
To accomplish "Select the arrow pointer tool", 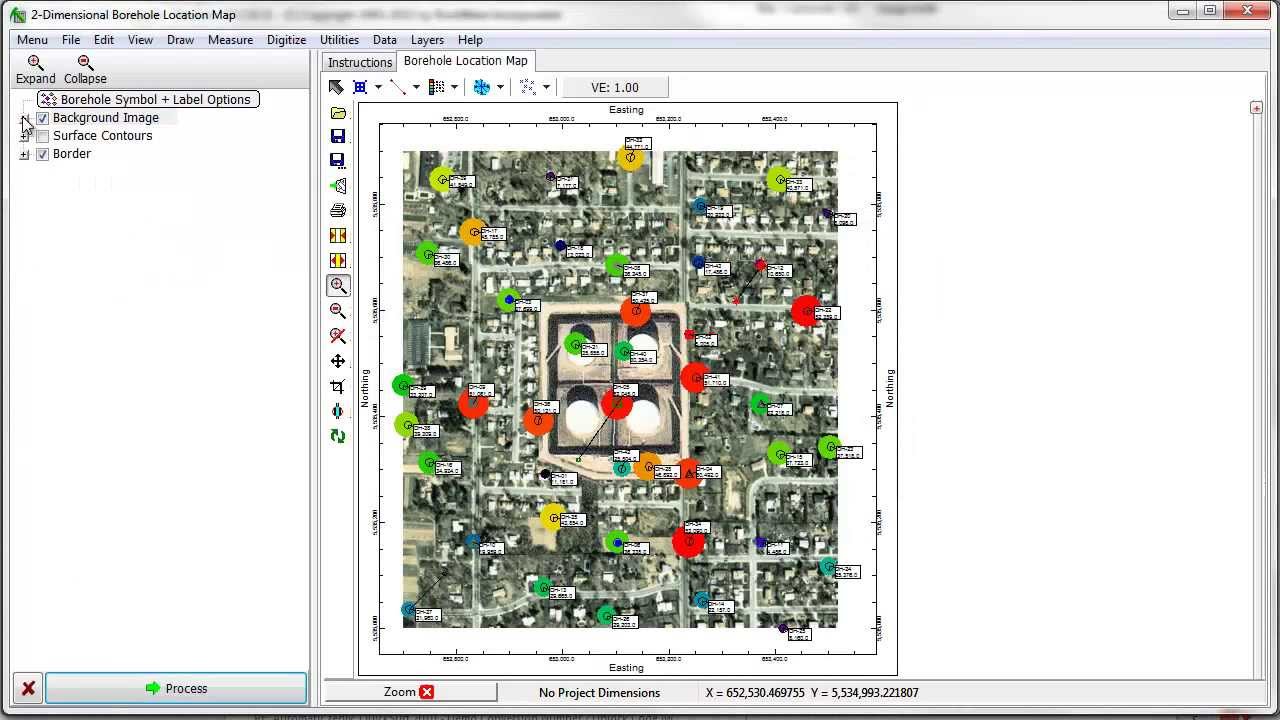I will (x=336, y=87).
